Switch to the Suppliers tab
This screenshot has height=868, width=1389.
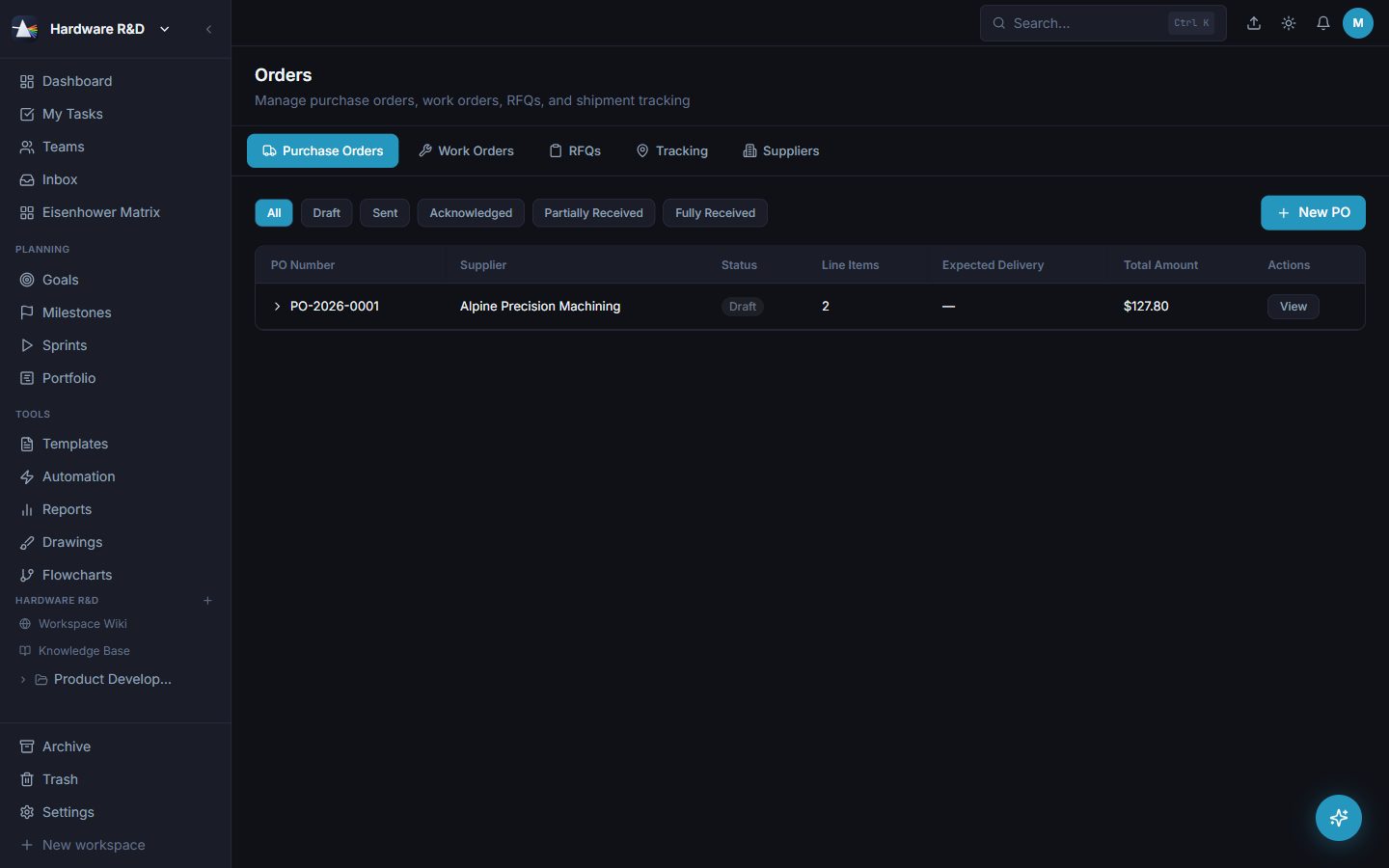[x=781, y=150]
